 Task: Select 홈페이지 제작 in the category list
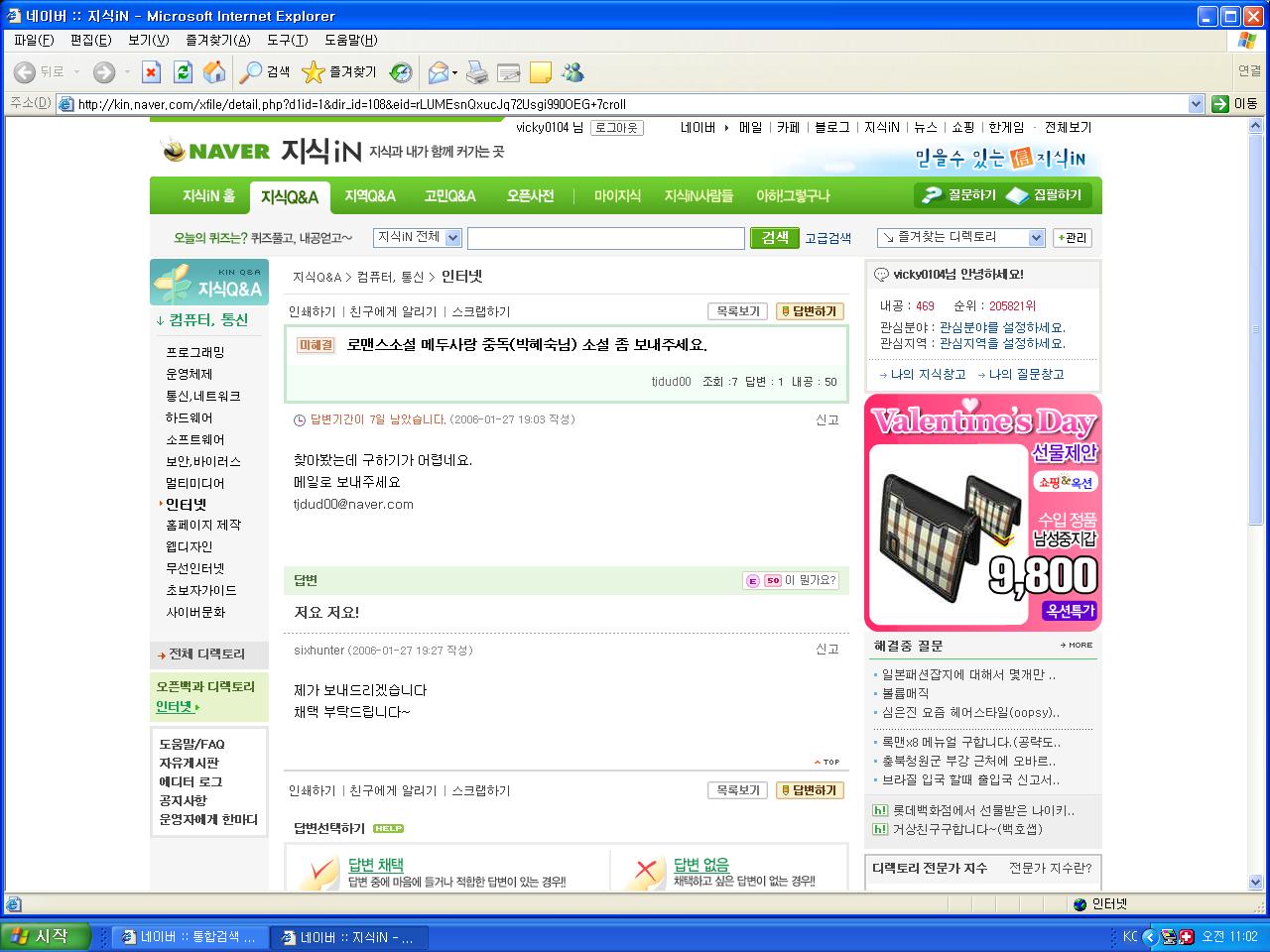point(203,526)
